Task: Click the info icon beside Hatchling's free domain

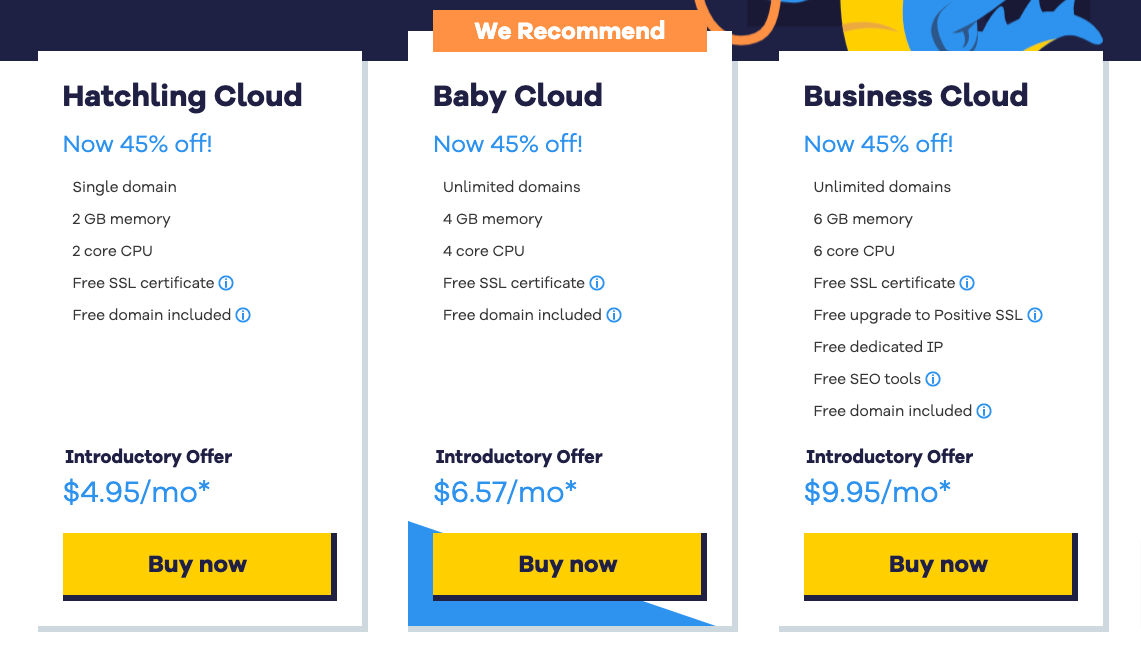Action: [x=243, y=315]
